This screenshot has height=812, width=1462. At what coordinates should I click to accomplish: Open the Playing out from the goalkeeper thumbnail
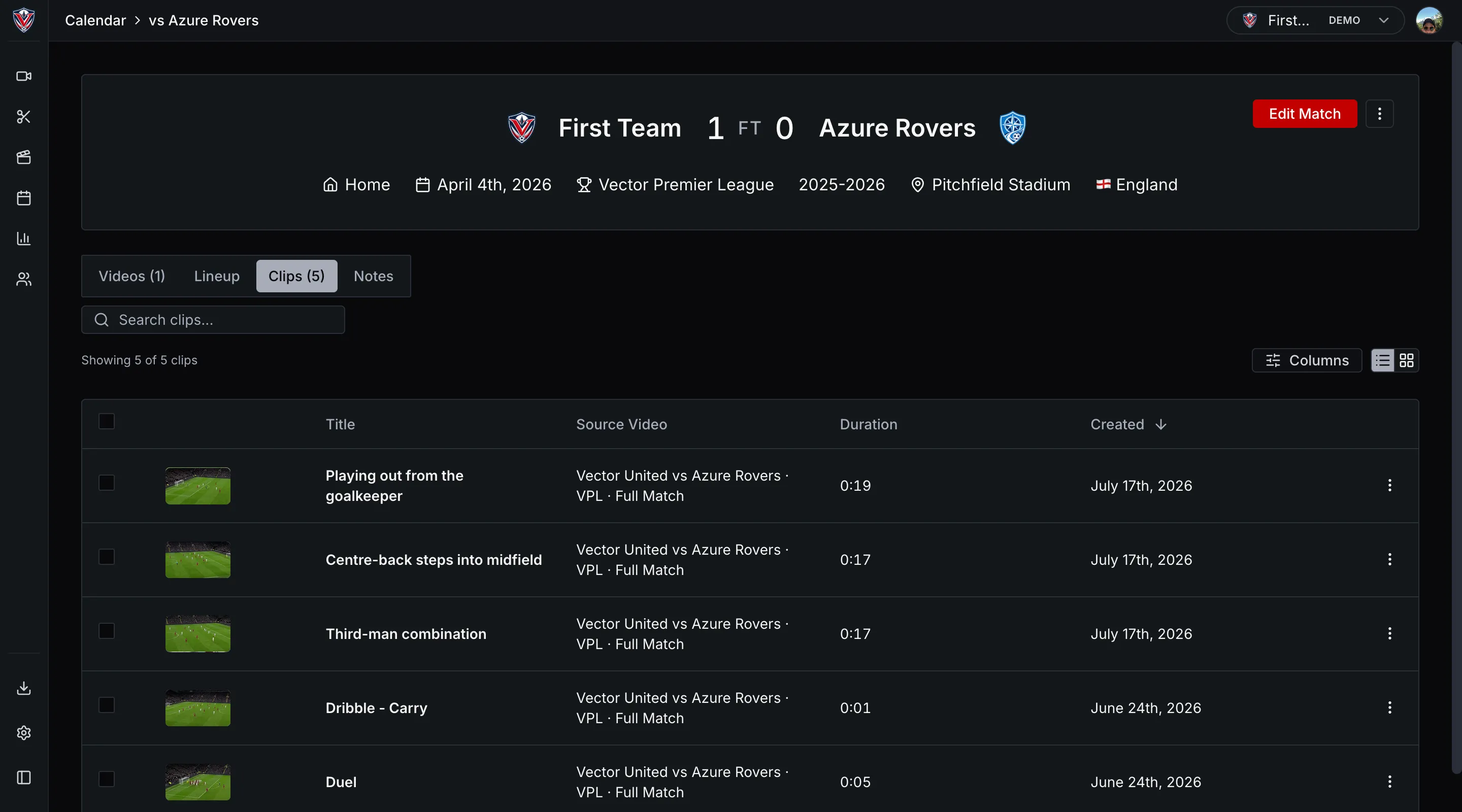[x=197, y=485]
